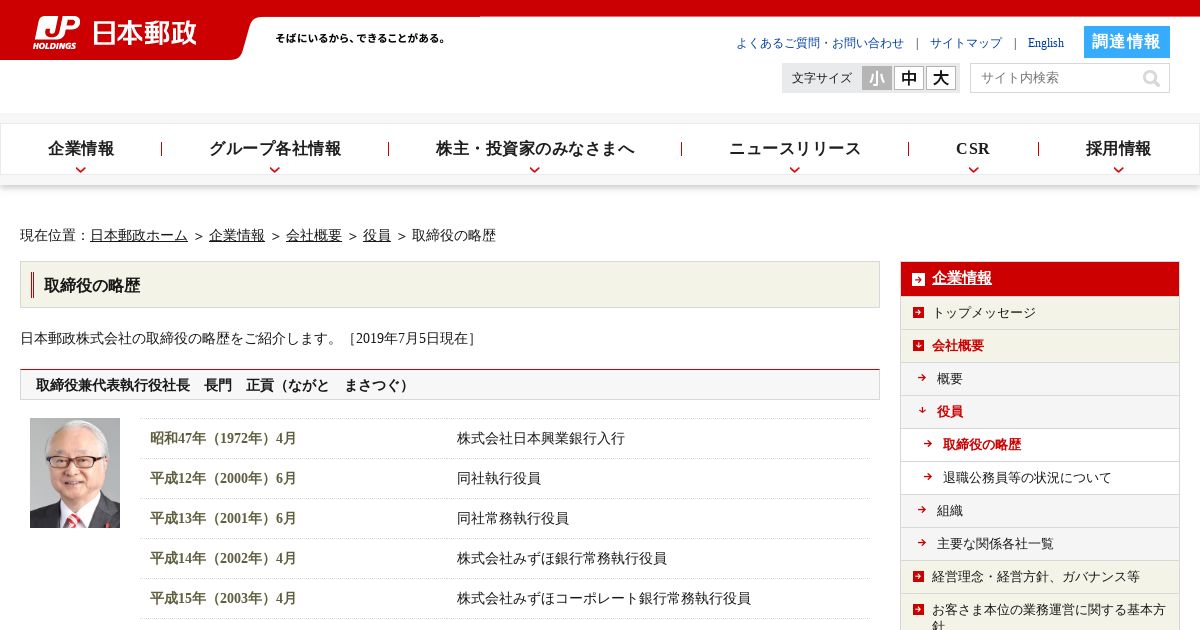Click 昭和47年（1972年）4月 date cell
The image size is (1200, 630).
pos(223,439)
